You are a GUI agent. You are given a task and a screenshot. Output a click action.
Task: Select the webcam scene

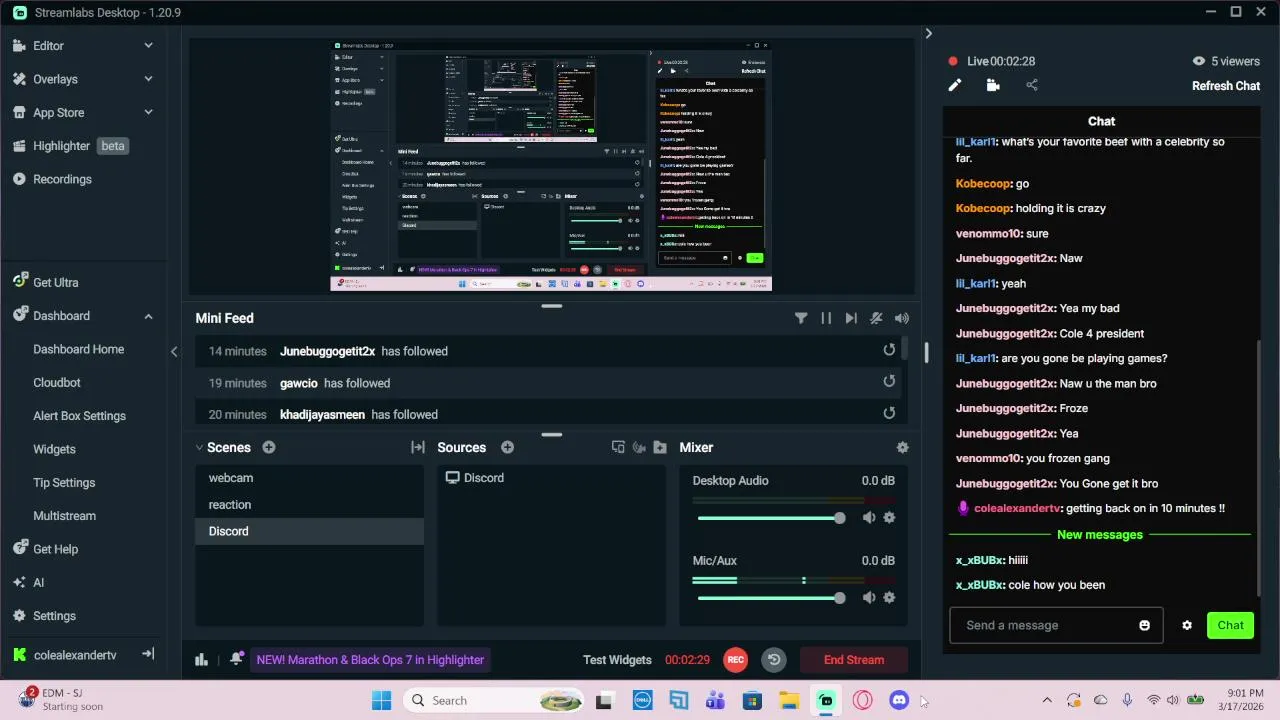pos(309,478)
